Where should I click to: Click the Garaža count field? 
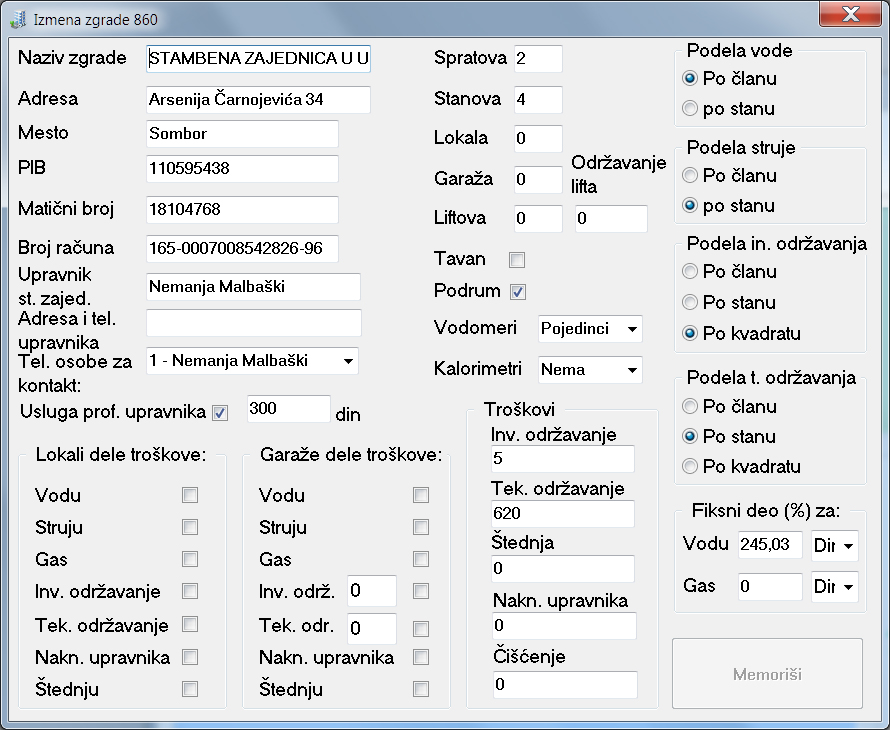[538, 179]
